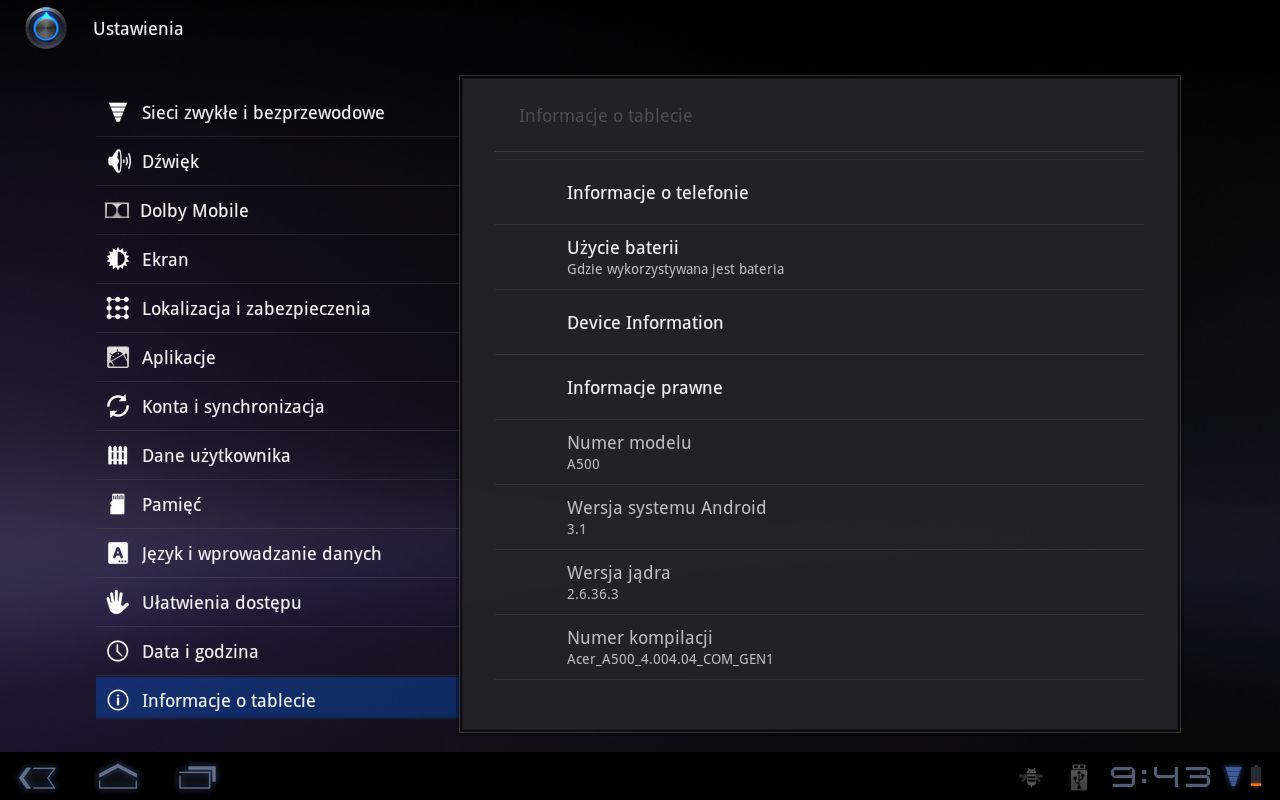The image size is (1280, 800).
Task: Open the recent apps switcher
Action: [197, 777]
